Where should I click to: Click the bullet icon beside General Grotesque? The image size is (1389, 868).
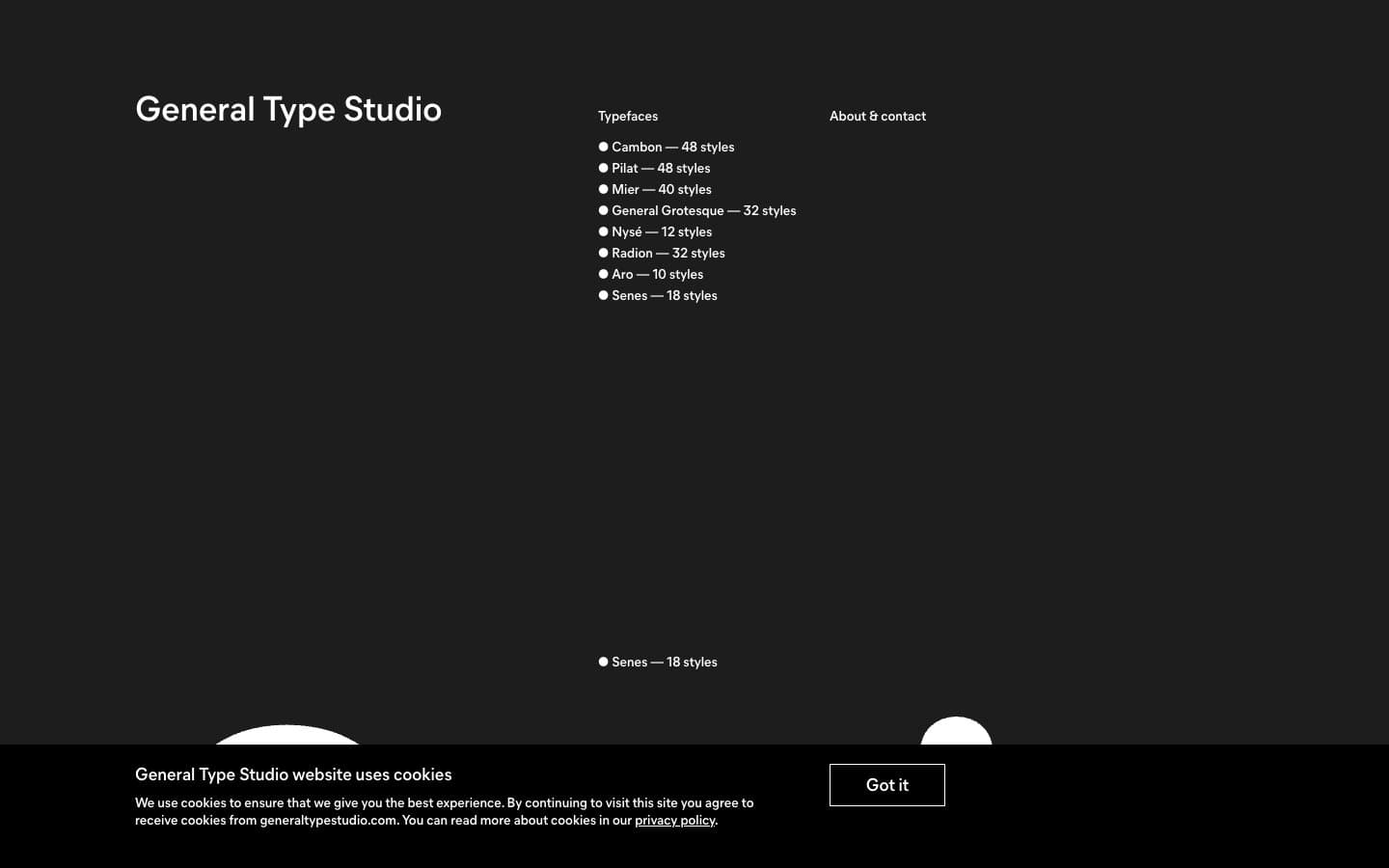click(x=604, y=210)
